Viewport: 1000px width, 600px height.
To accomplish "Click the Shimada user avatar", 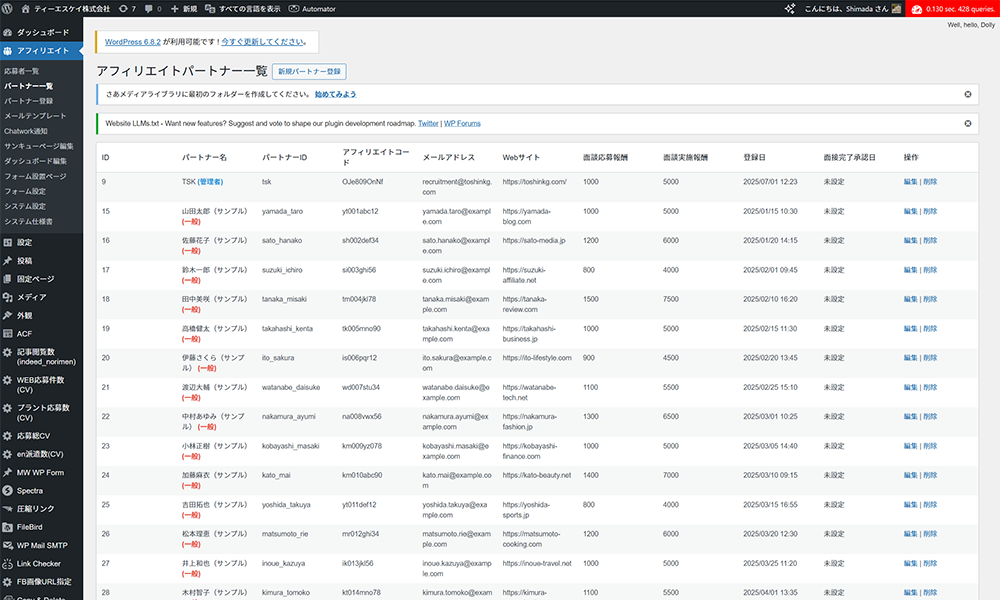I will tap(897, 9).
